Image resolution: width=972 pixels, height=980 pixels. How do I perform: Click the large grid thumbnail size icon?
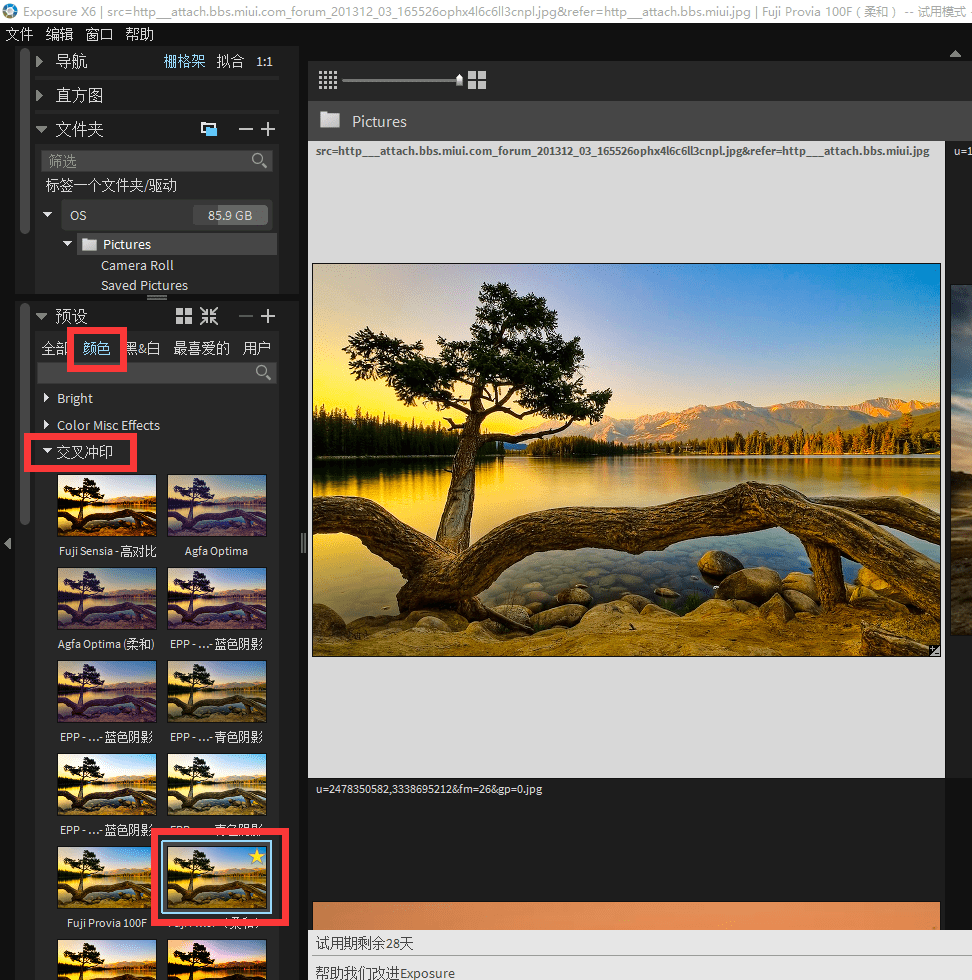coord(477,80)
